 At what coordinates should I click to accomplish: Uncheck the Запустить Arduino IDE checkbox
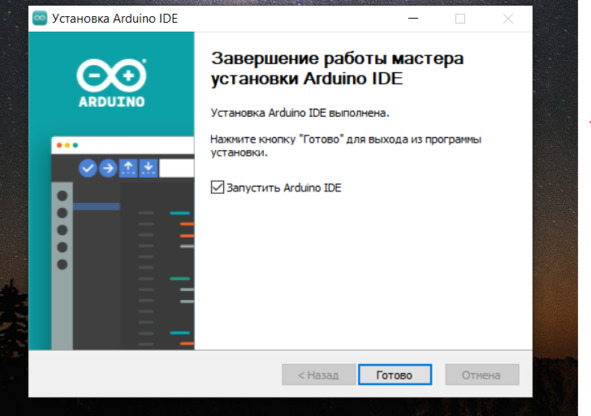[x=217, y=187]
